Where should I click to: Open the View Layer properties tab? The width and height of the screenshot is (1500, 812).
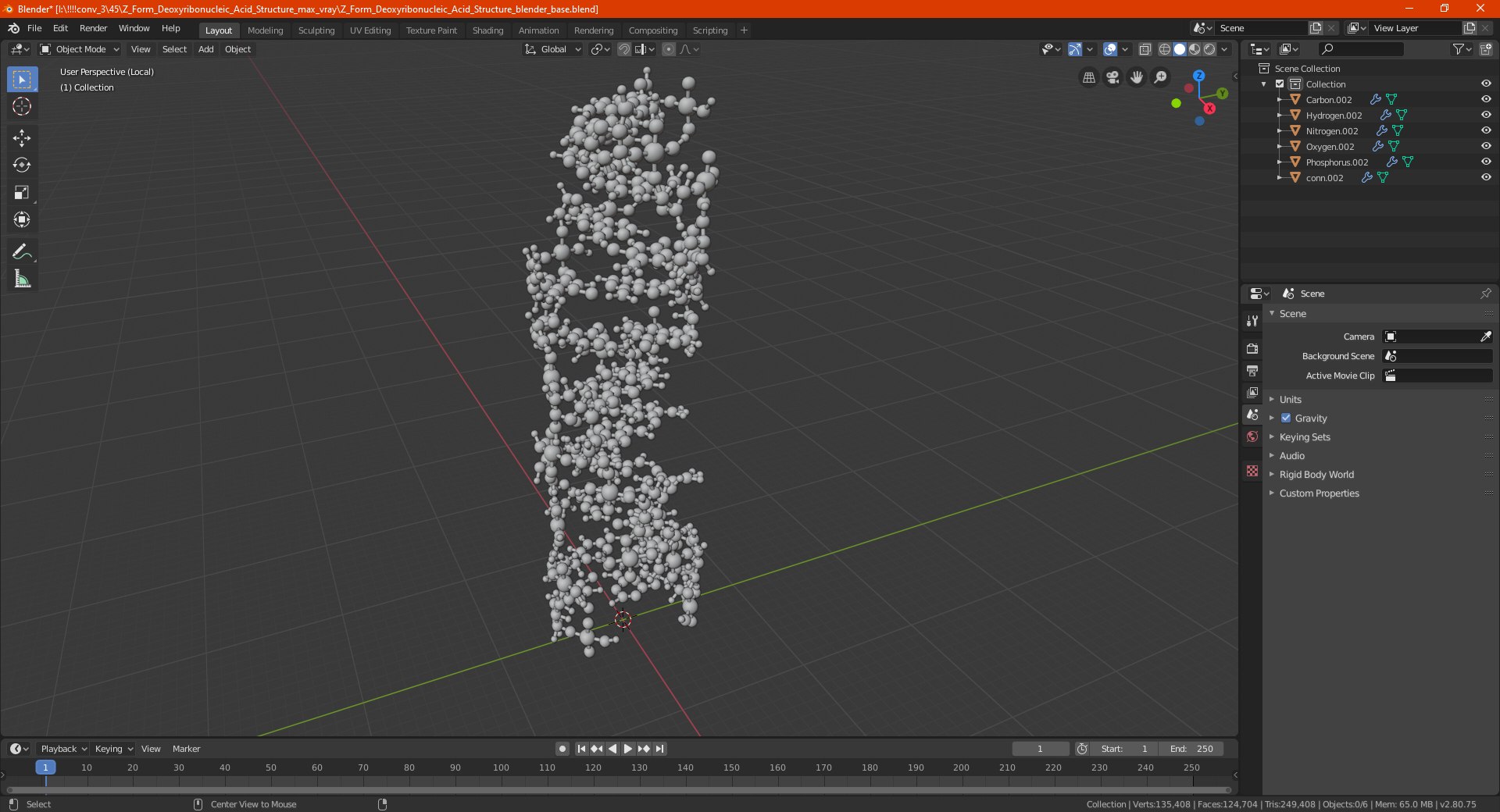coord(1252,393)
